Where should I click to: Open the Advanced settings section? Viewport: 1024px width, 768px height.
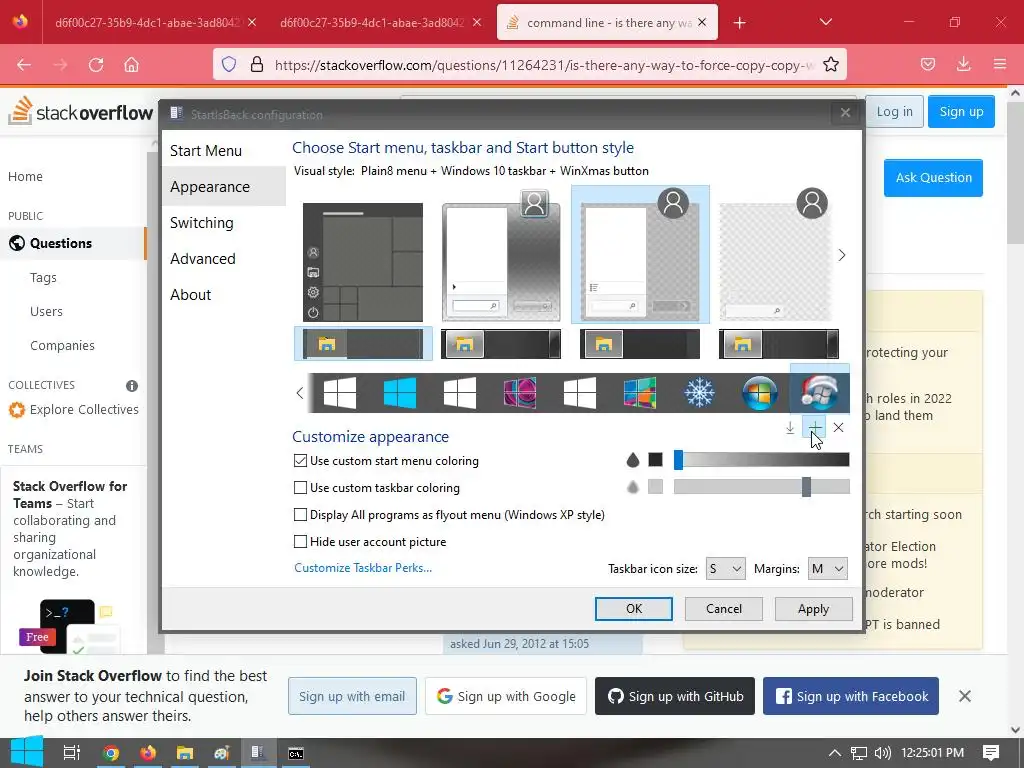[202, 258]
